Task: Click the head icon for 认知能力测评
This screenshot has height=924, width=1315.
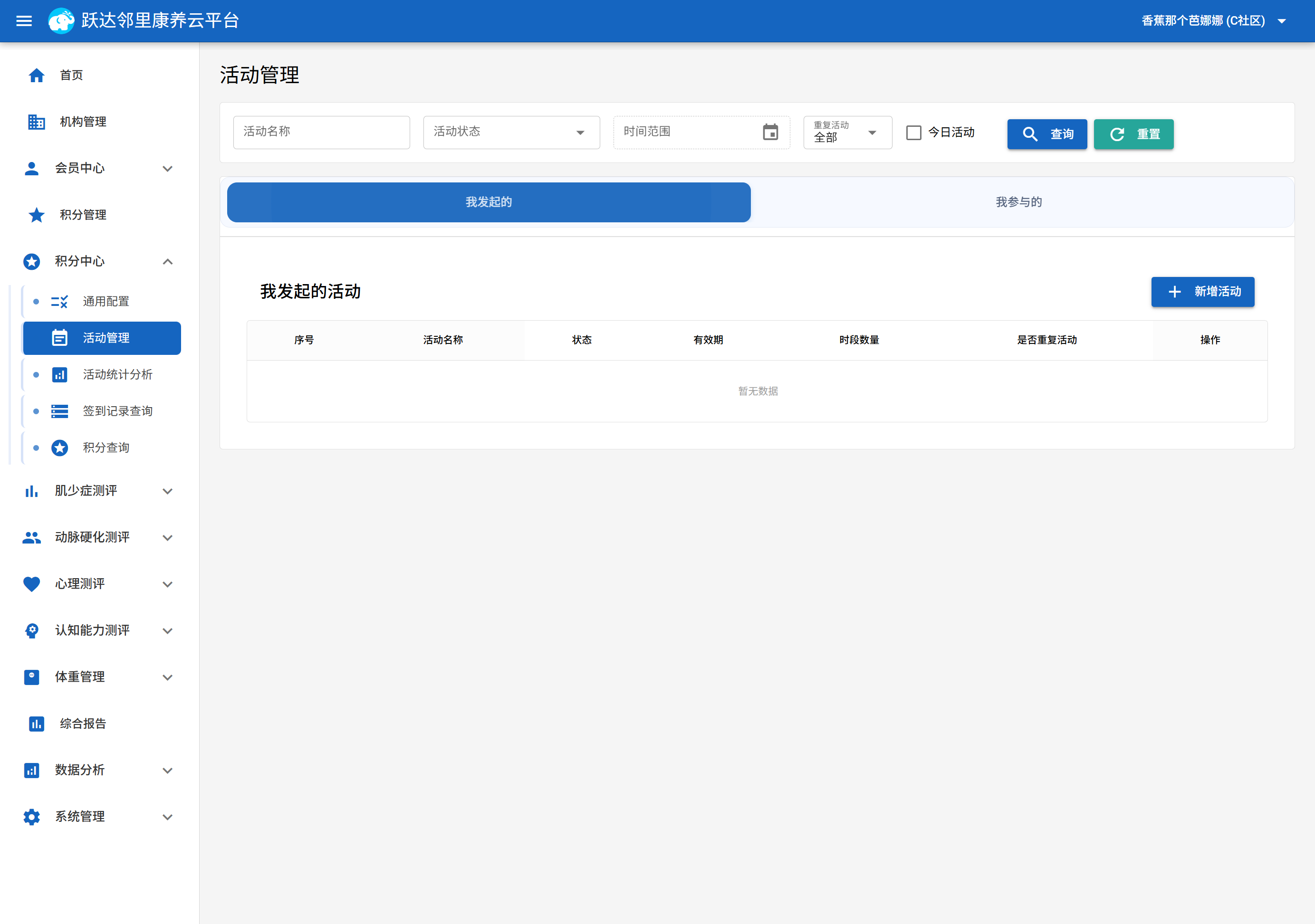Action: pos(31,631)
